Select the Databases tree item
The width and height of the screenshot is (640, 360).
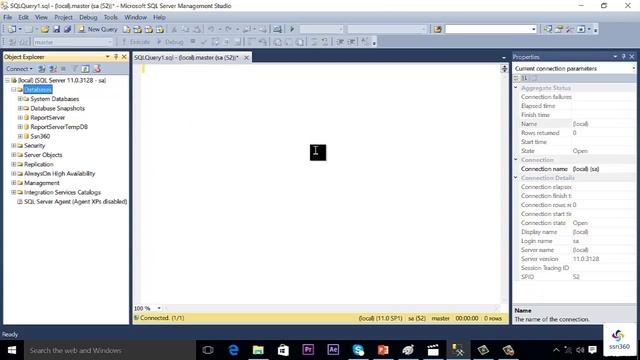click(38, 89)
